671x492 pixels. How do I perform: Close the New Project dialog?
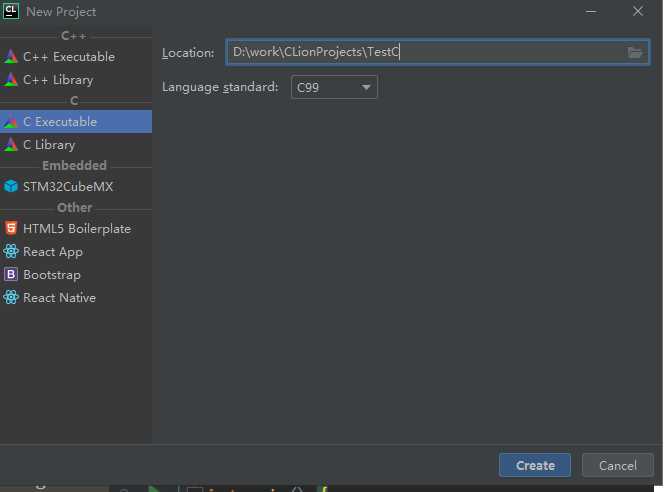pyautogui.click(x=638, y=12)
